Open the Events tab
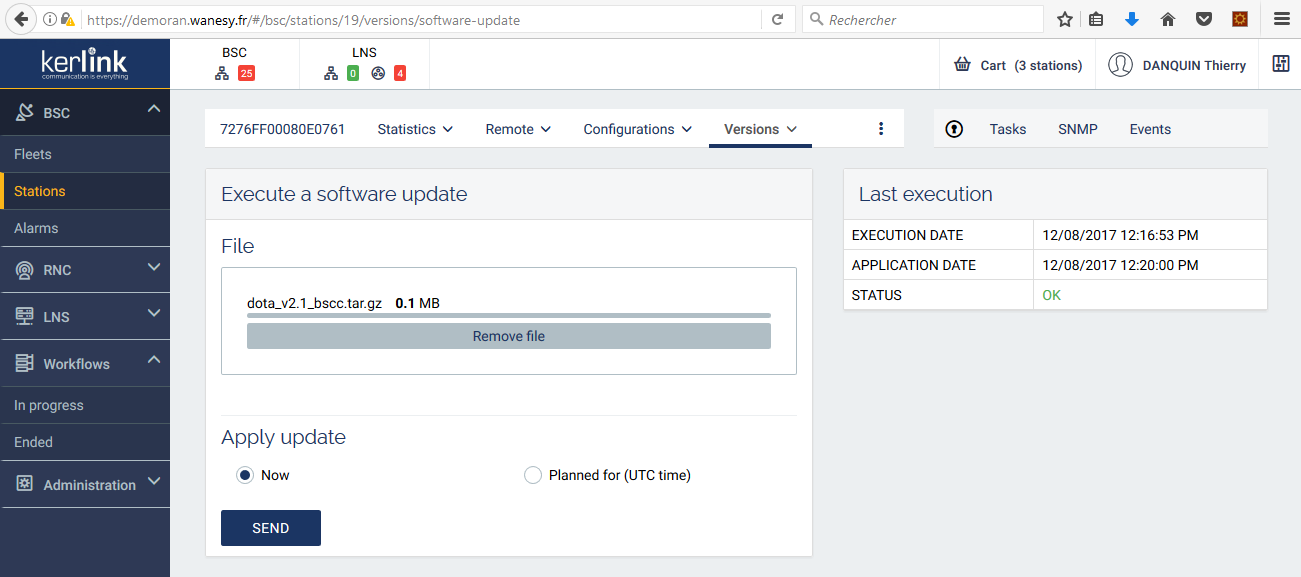The height and width of the screenshot is (577, 1301). [x=1150, y=129]
